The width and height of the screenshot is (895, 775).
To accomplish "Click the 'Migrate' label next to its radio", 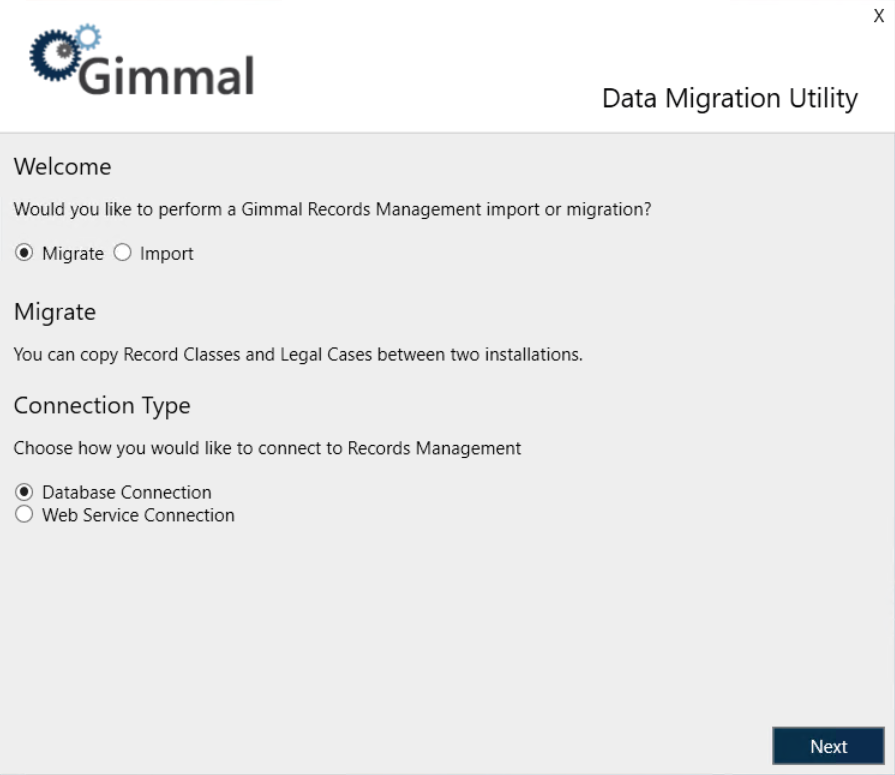I will [x=72, y=254].
